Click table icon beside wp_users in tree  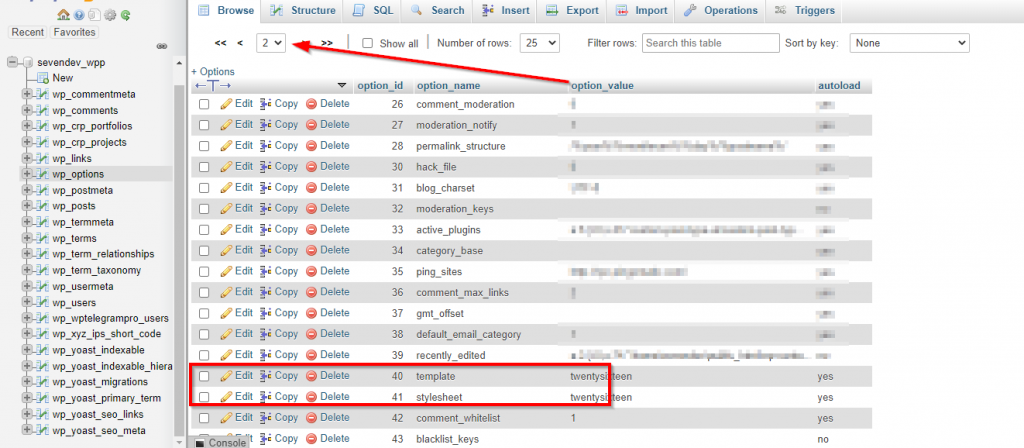point(43,302)
